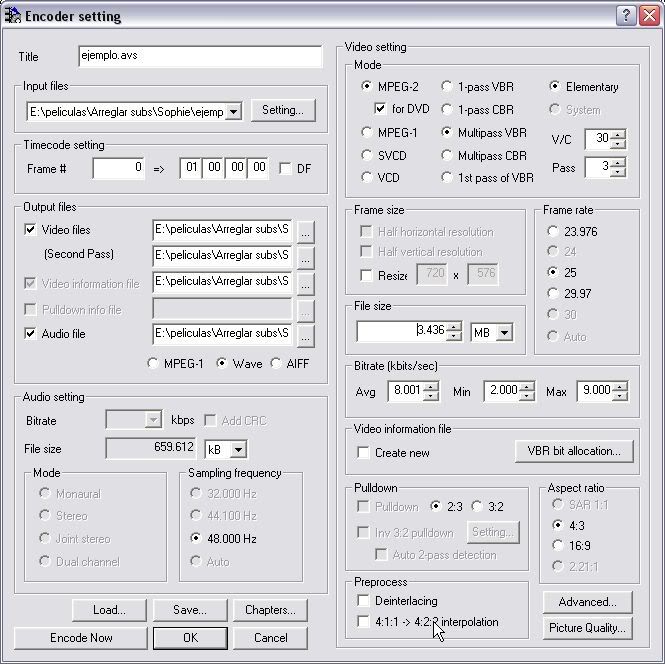Browse for the Video information file path
This screenshot has height=664, width=665.
pos(306,282)
